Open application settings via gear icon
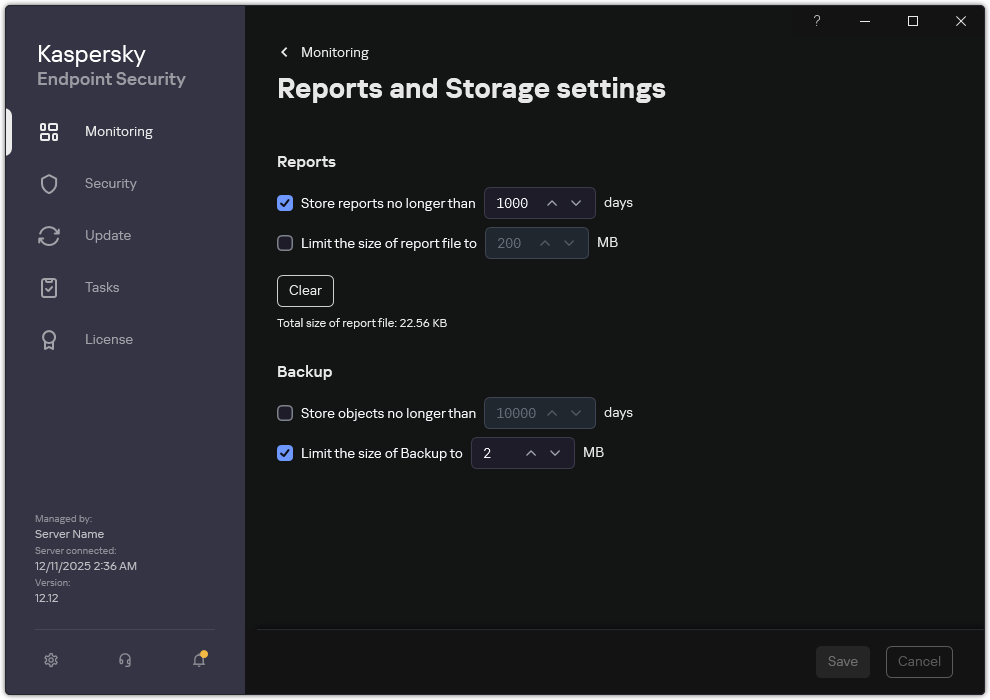The width and height of the screenshot is (990, 700). [x=50, y=660]
